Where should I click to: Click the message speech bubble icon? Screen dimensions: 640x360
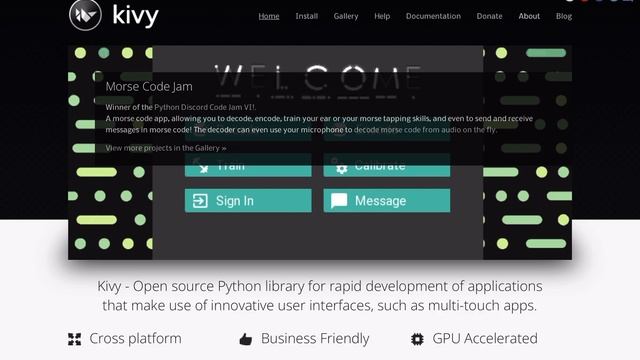coord(339,201)
